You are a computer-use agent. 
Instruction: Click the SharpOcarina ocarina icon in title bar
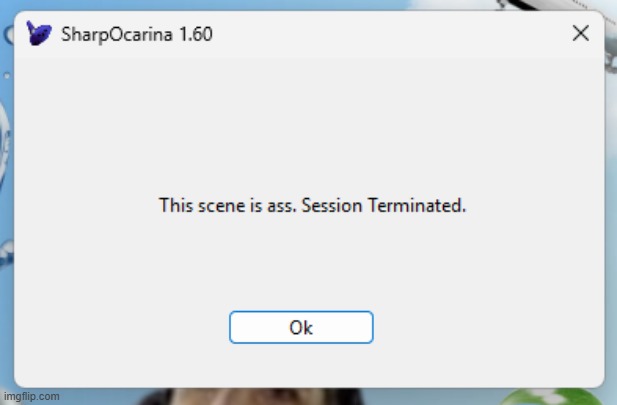point(38,34)
